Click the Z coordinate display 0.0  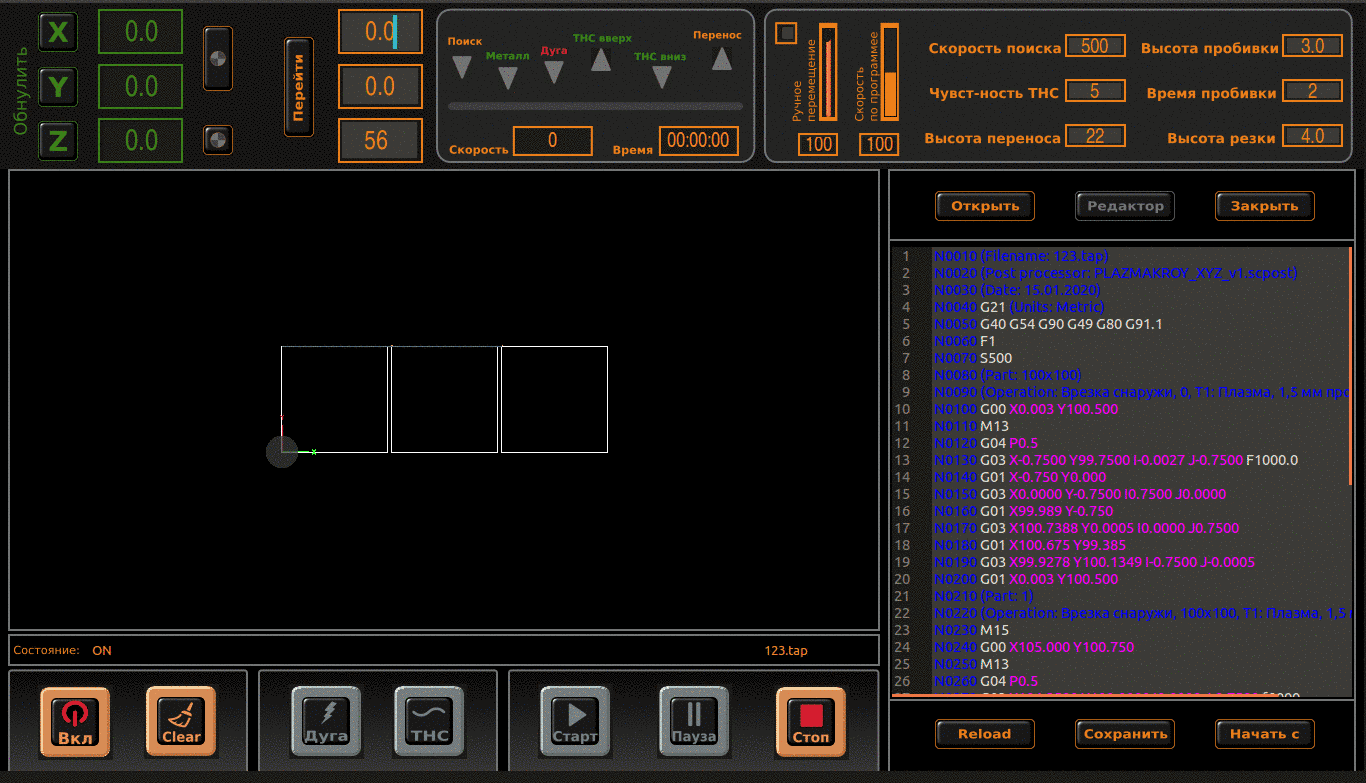(141, 140)
